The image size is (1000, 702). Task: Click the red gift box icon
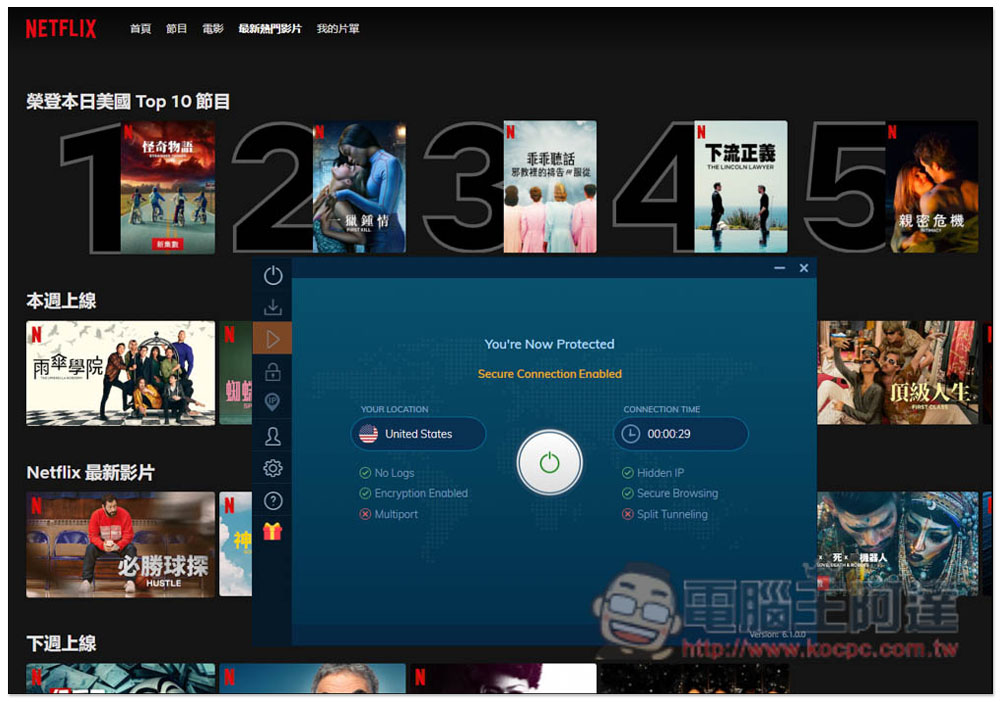(x=272, y=532)
